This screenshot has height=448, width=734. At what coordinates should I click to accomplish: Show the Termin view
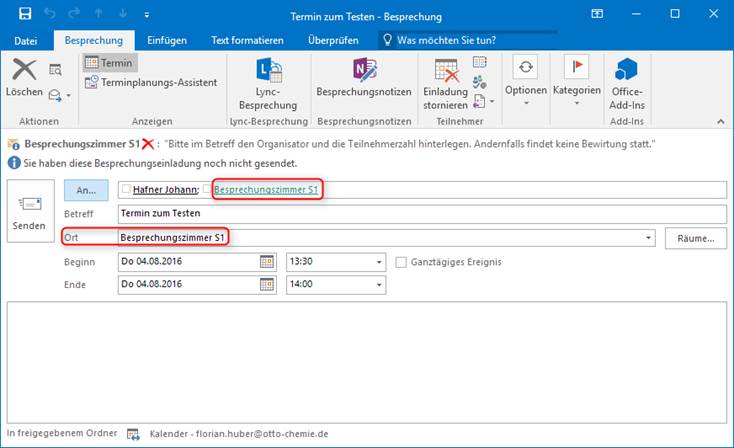110,63
